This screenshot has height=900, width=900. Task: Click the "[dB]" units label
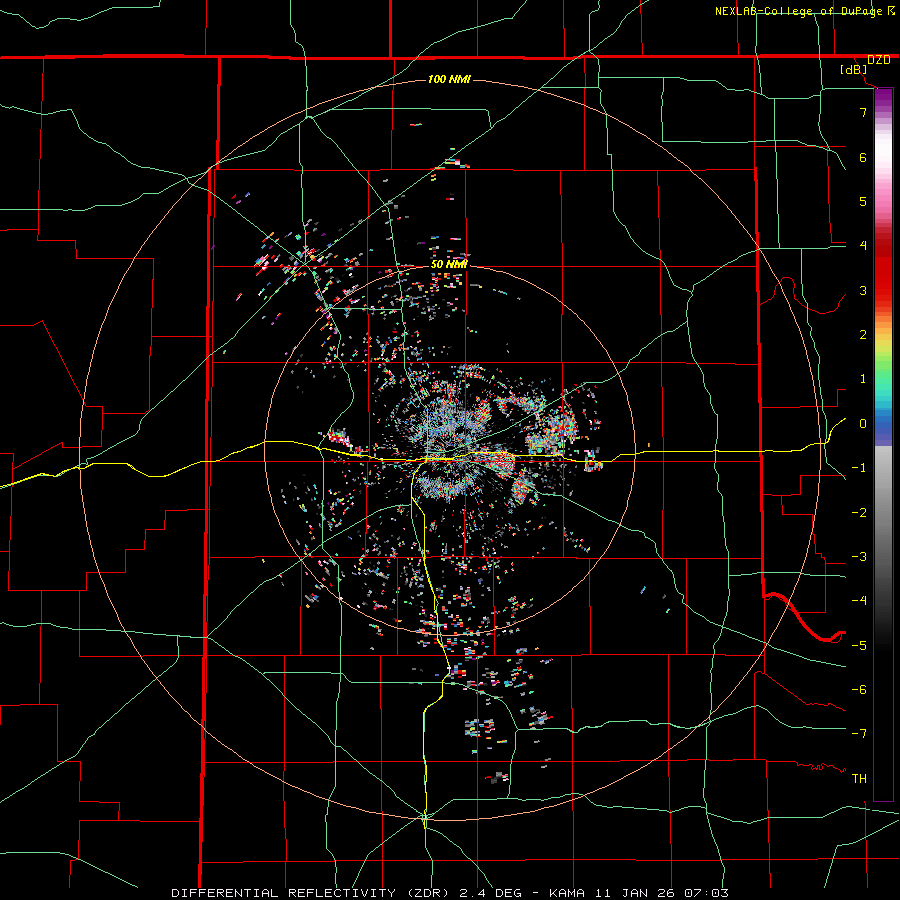click(854, 70)
